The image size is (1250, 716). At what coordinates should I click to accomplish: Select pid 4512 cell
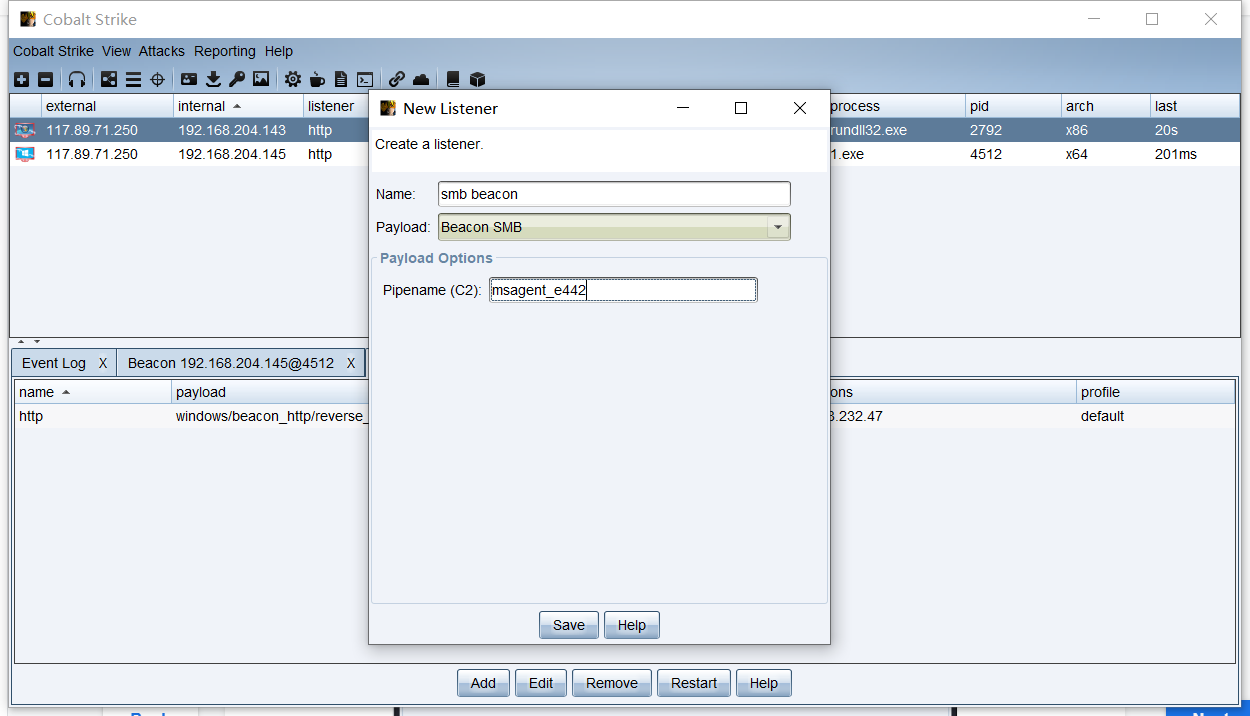(x=1013, y=154)
